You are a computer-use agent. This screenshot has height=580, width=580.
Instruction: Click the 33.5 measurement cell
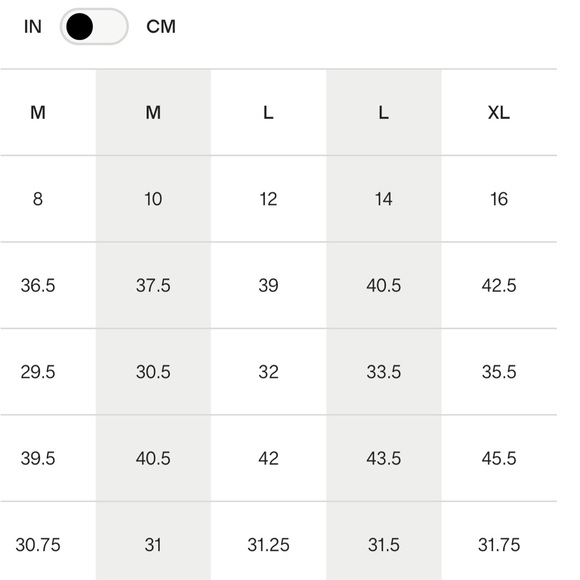pos(384,372)
